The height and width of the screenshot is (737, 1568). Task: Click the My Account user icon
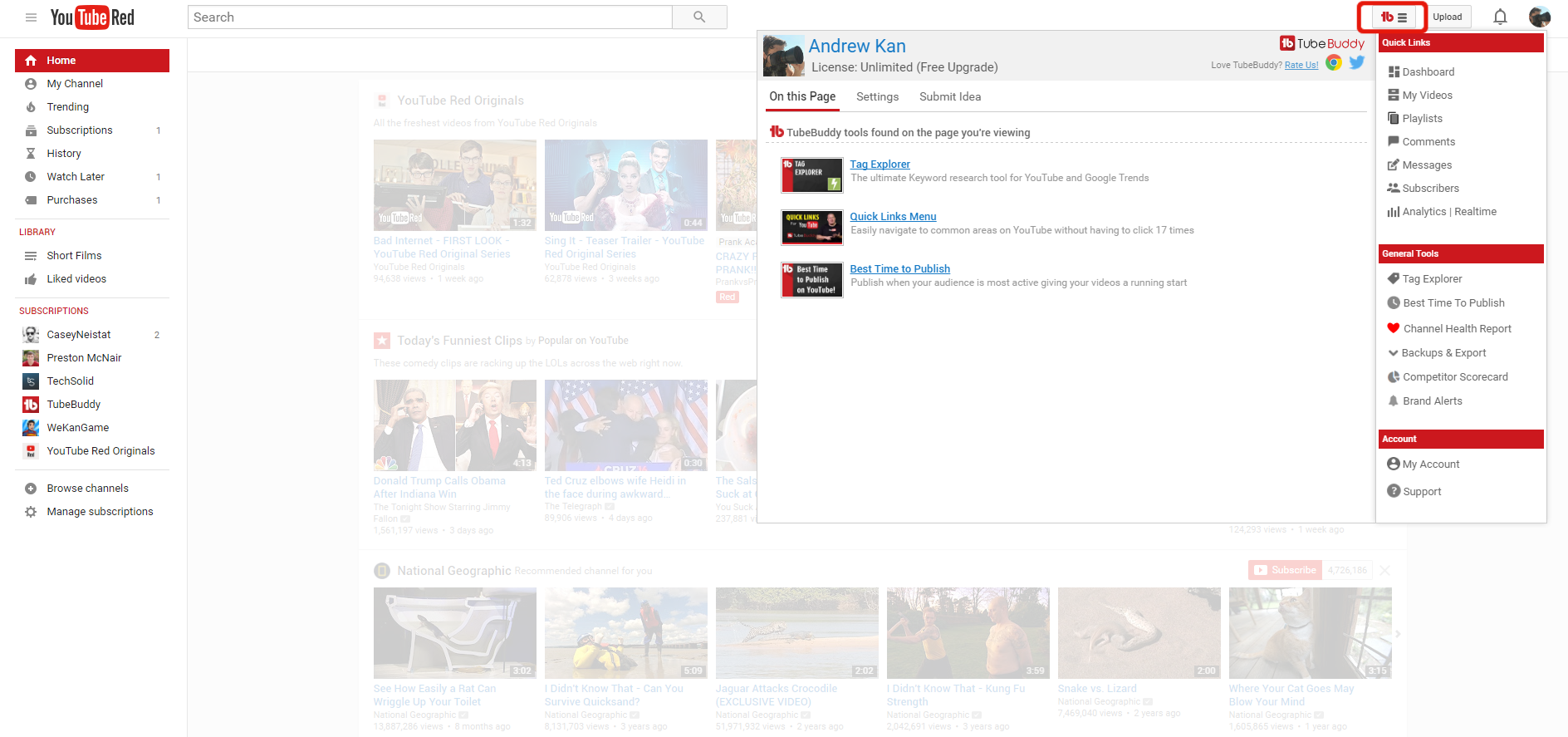pos(1394,464)
